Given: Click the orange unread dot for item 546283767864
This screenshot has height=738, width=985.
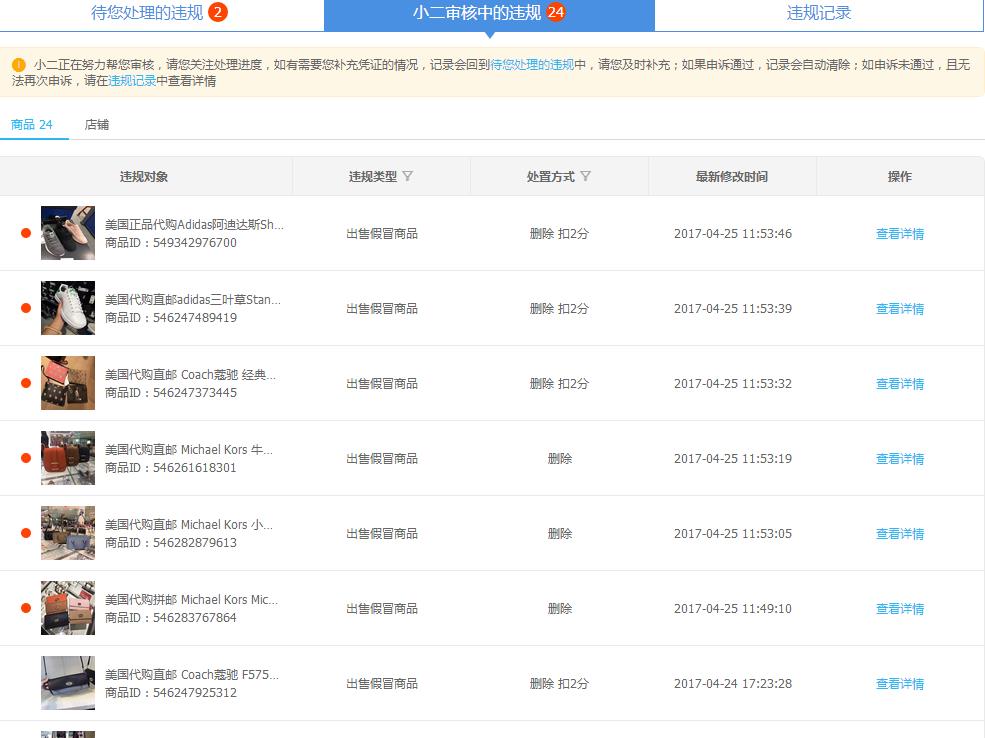Looking at the screenshot, I should point(26,608).
